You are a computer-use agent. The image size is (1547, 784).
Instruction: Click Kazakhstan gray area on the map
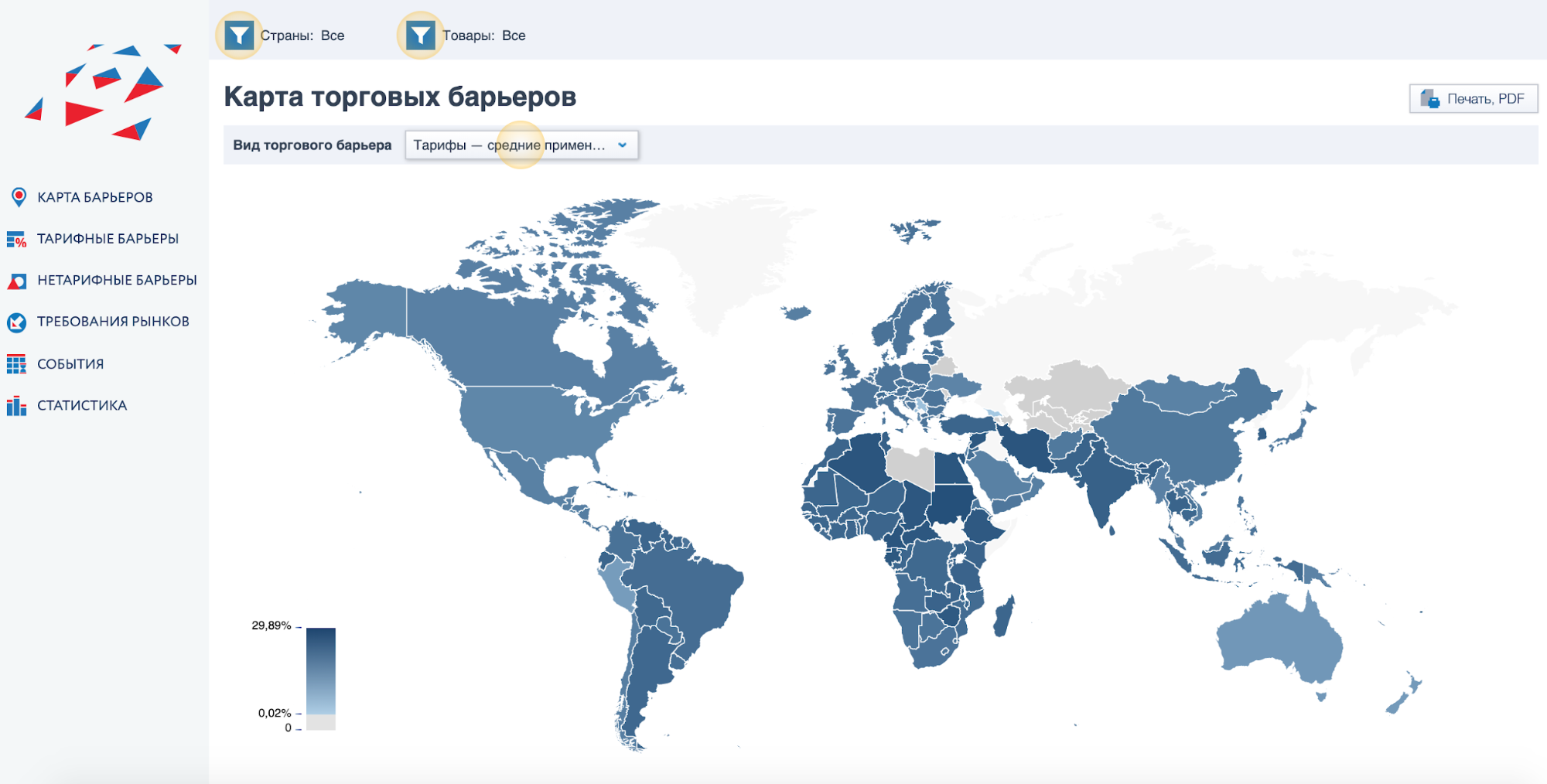click(x=1071, y=387)
